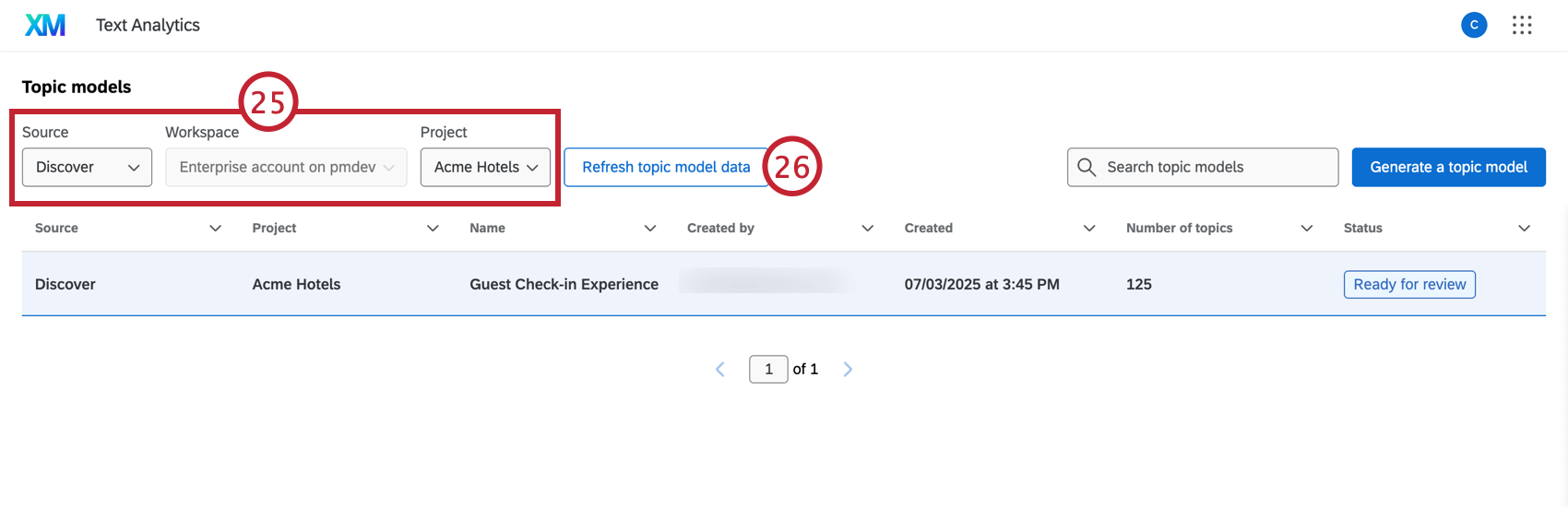
Task: Open the disabled Workspace dropdown
Action: click(x=286, y=168)
